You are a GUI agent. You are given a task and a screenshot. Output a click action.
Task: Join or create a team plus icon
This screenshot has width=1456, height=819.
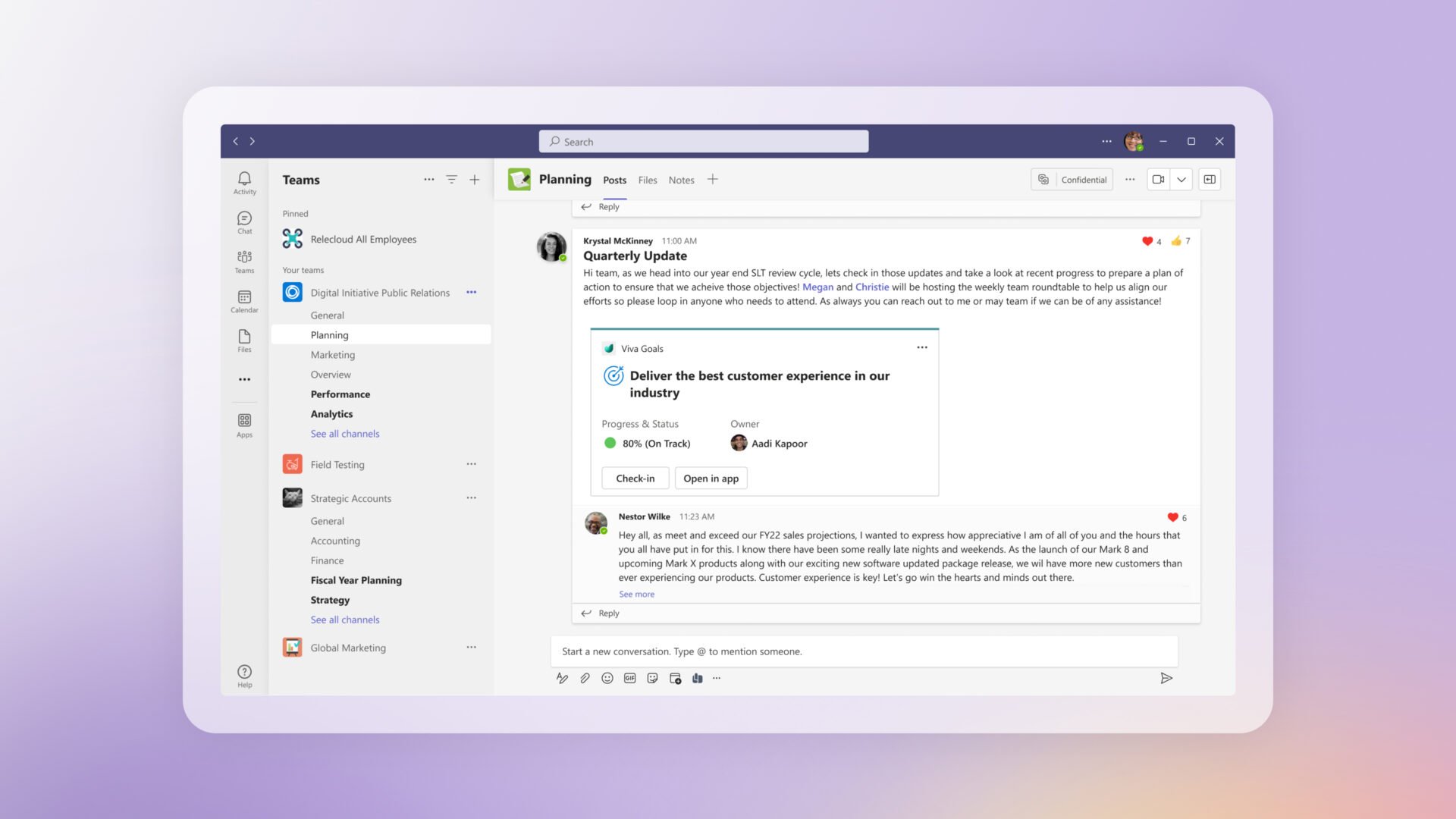pyautogui.click(x=475, y=180)
